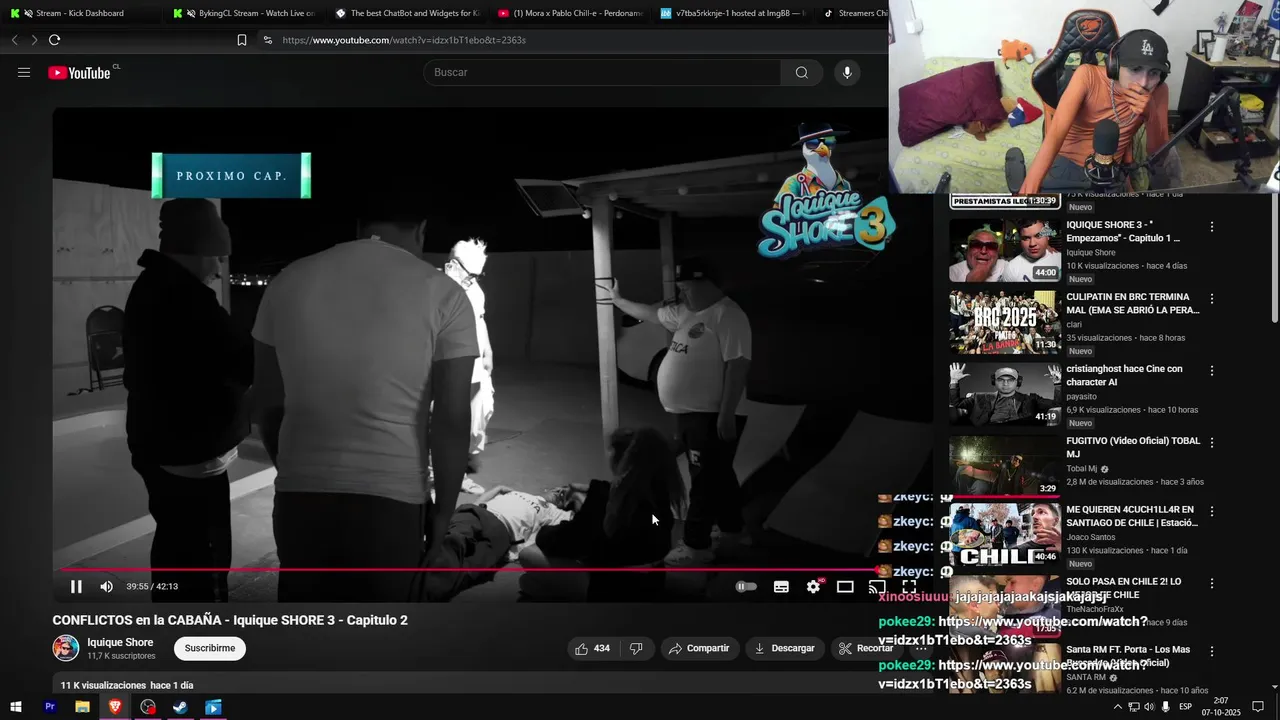Switch to The best ChatBot and Widgets tab
The width and height of the screenshot is (1280, 720).
click(x=406, y=13)
